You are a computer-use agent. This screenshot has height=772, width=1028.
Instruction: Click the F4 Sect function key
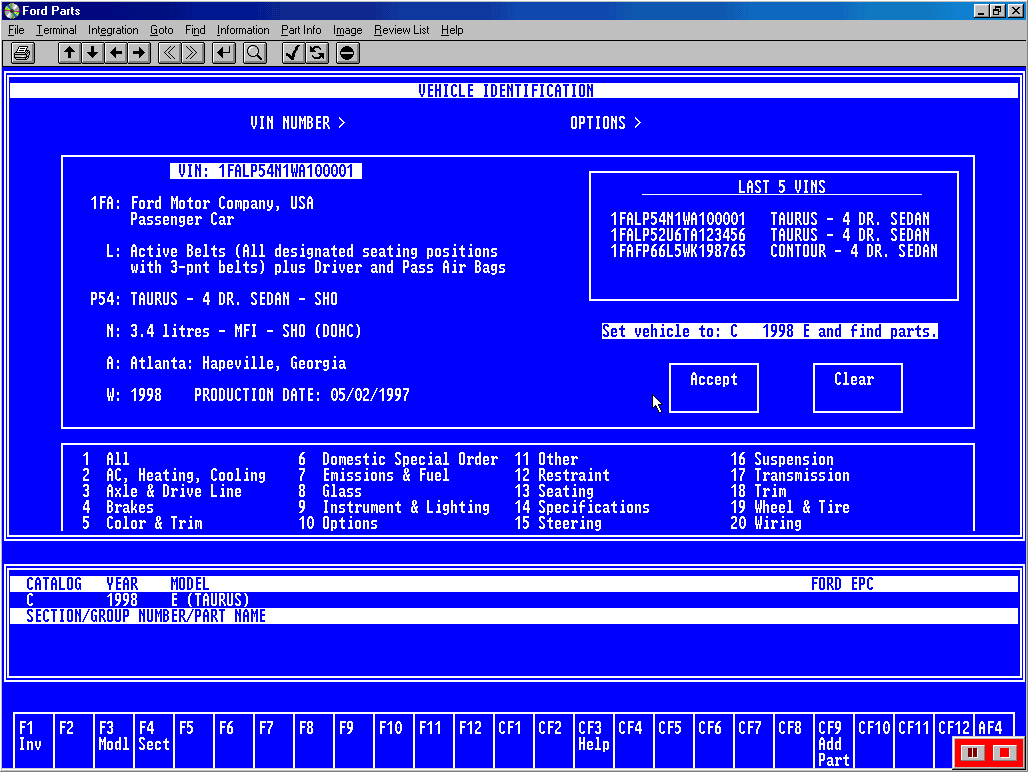[x=153, y=740]
